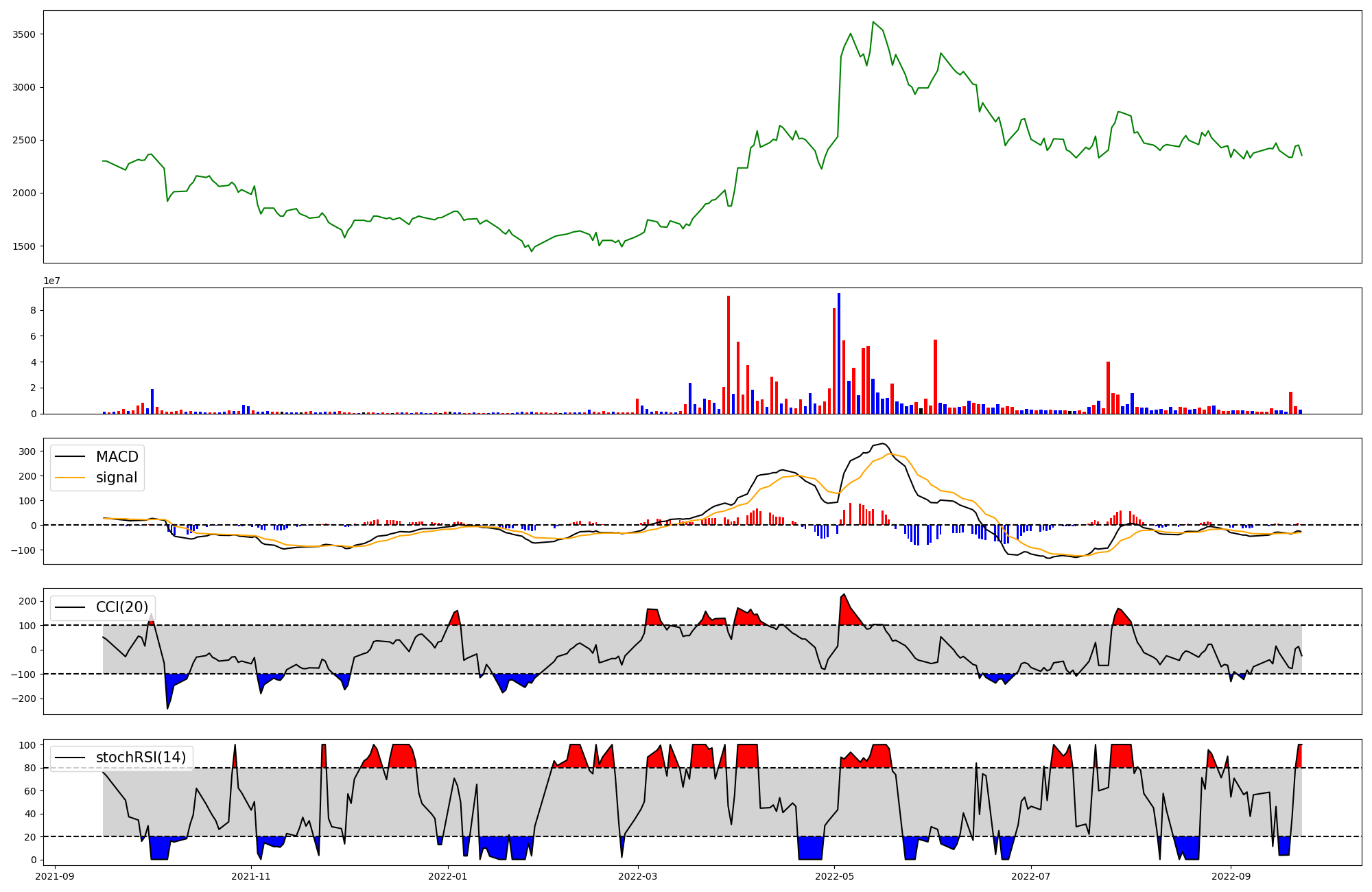1372x892 pixels.
Task: Click the 200 tick on MACD axis
Action: pos(27,476)
